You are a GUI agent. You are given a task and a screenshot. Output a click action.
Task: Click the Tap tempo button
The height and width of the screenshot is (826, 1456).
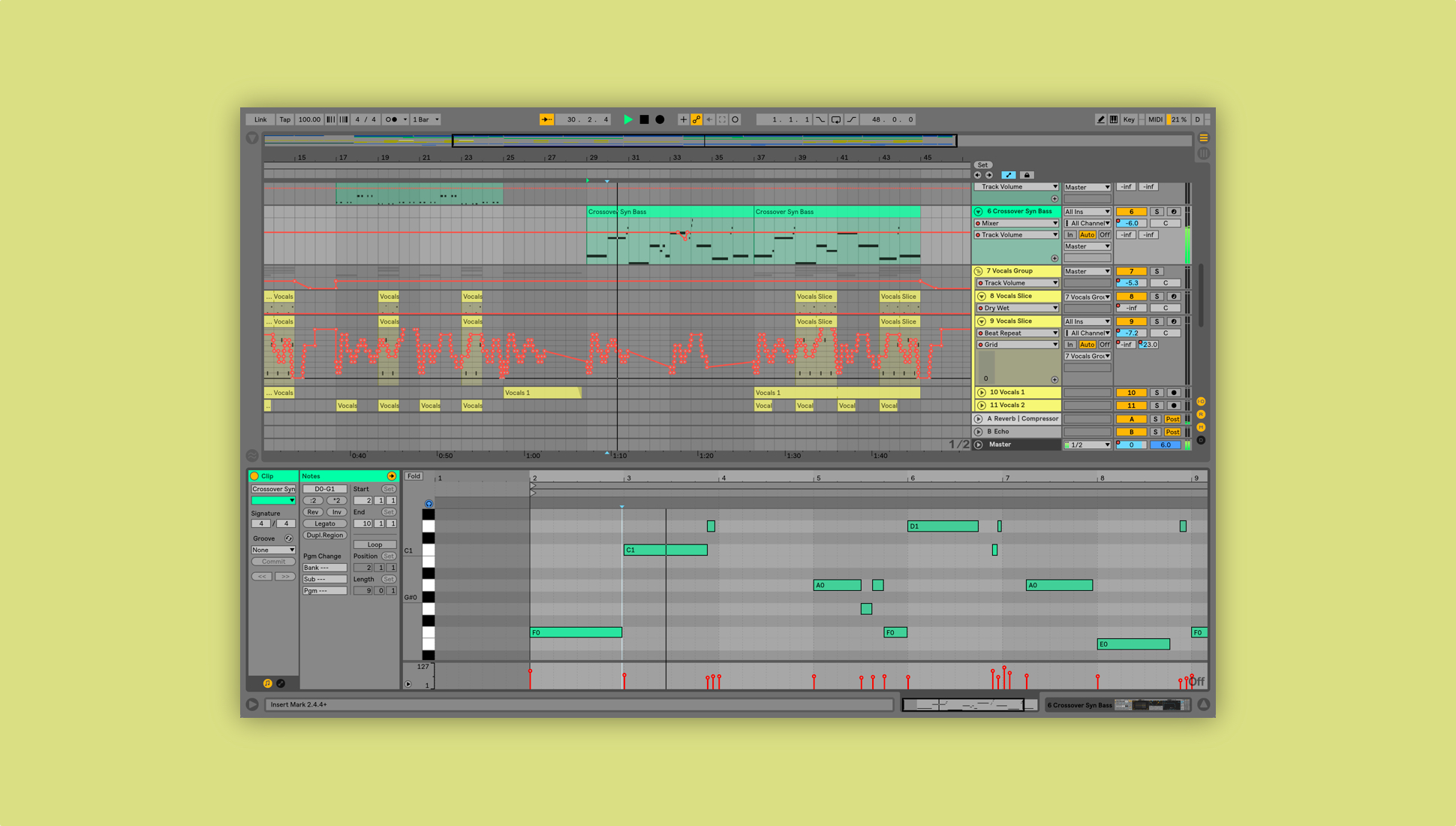point(285,119)
